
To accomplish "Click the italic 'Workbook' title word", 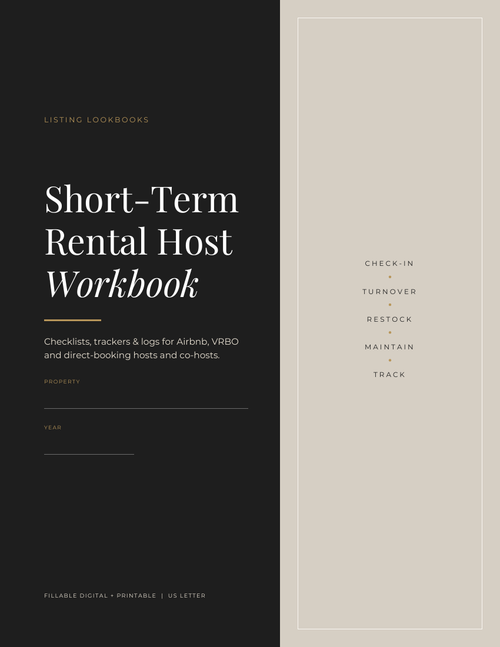I will pos(122,284).
